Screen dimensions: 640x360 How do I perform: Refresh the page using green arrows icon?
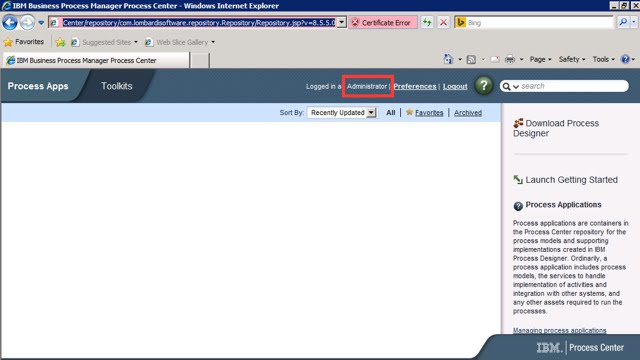point(427,22)
